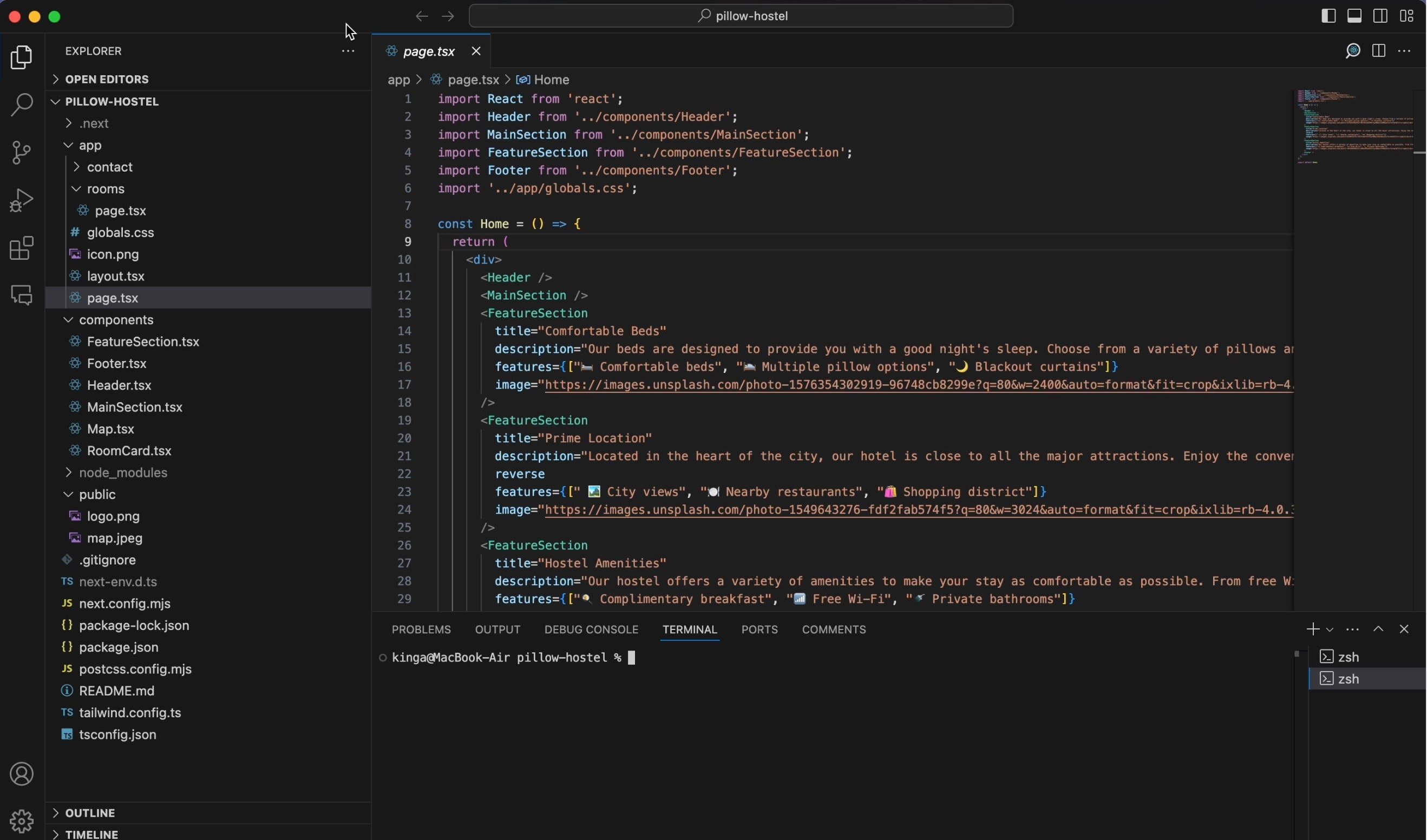1427x840 pixels.
Task: Expand the Open Editors section
Action: click(x=208, y=79)
